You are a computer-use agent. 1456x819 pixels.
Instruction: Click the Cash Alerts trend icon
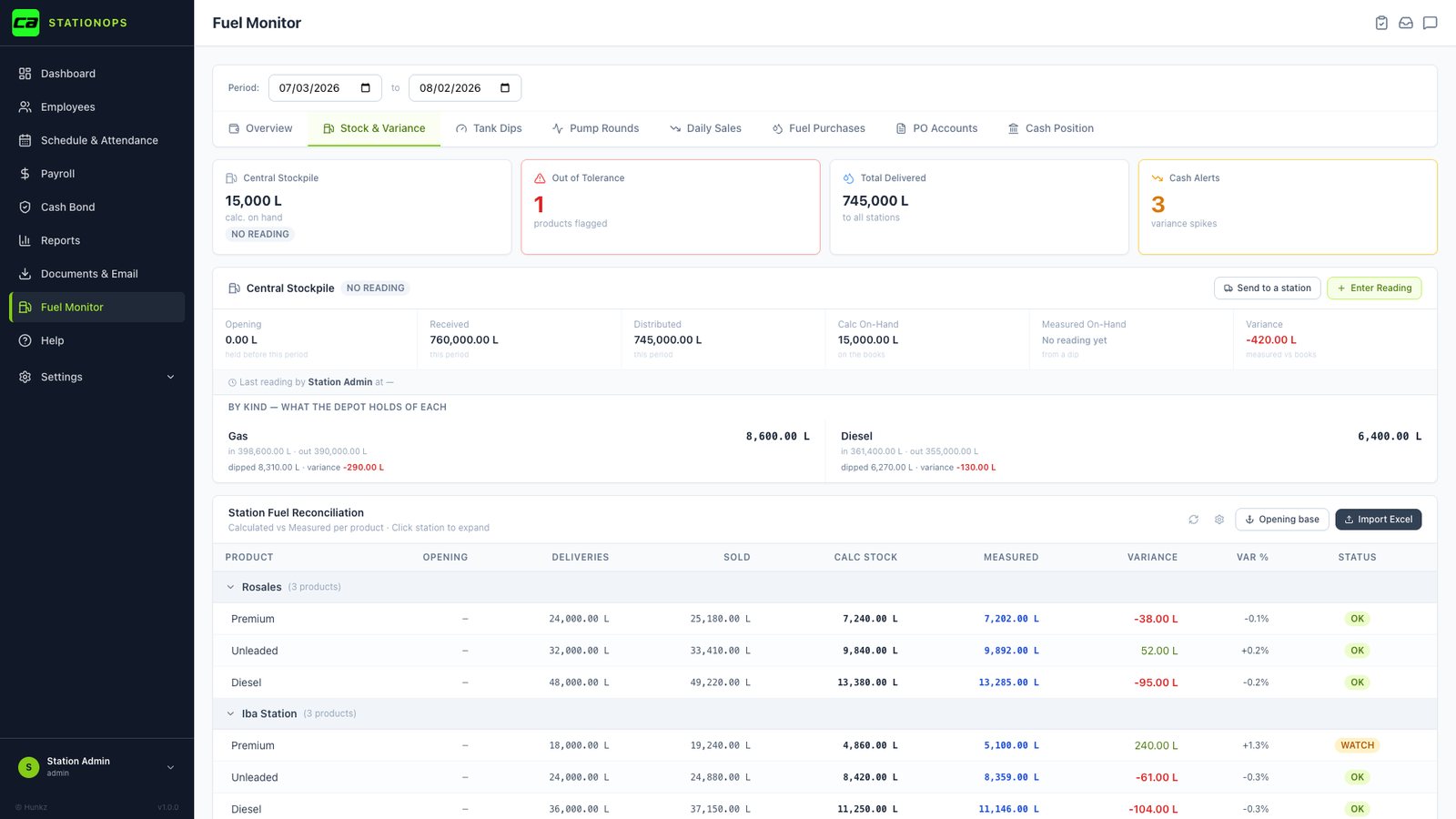(x=1158, y=178)
